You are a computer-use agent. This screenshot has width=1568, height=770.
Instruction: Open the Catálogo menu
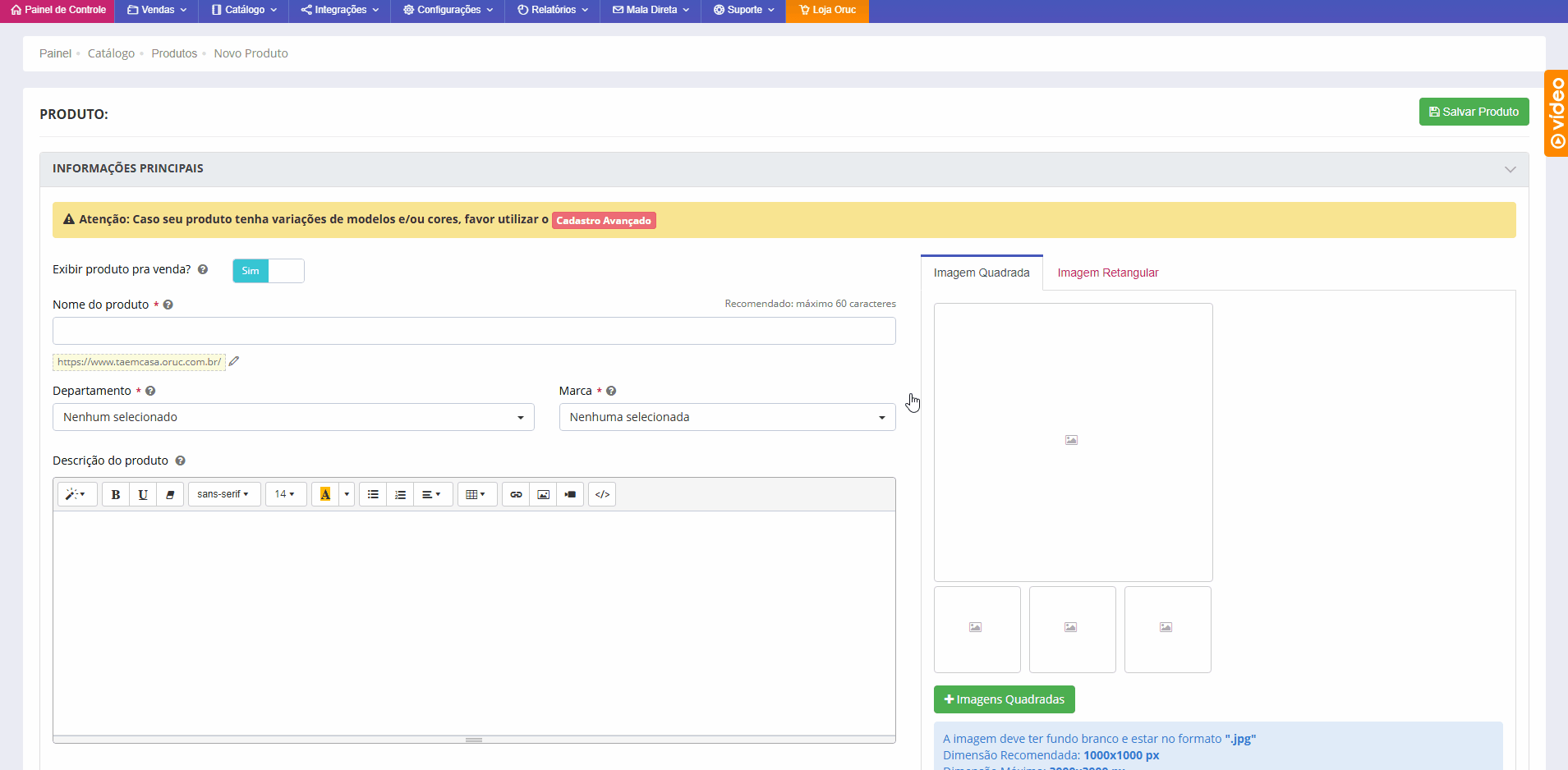(244, 10)
